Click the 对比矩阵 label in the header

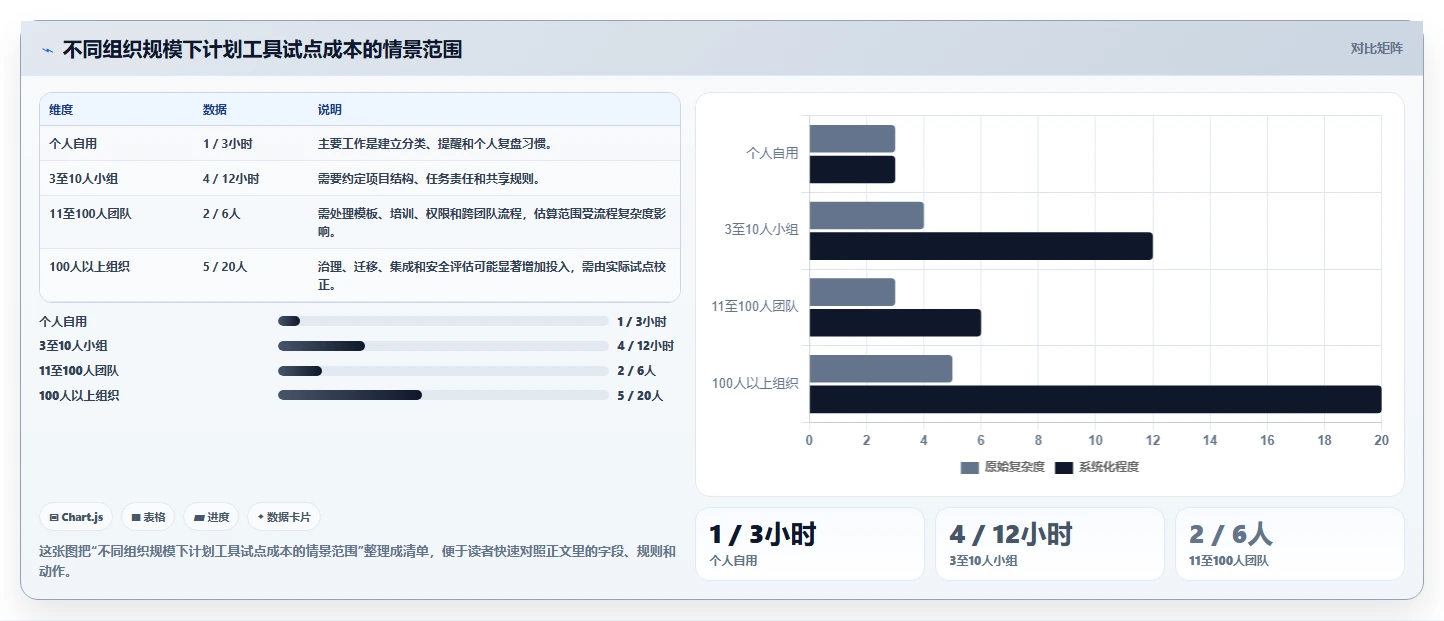1376,48
